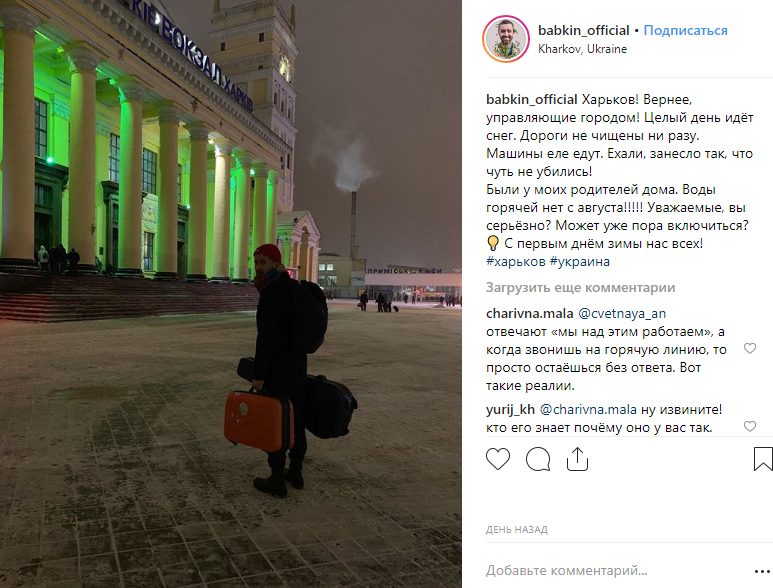Open Kharkov, Ukraine location link
Viewport: 773px width, 588px height.
[x=582, y=49]
